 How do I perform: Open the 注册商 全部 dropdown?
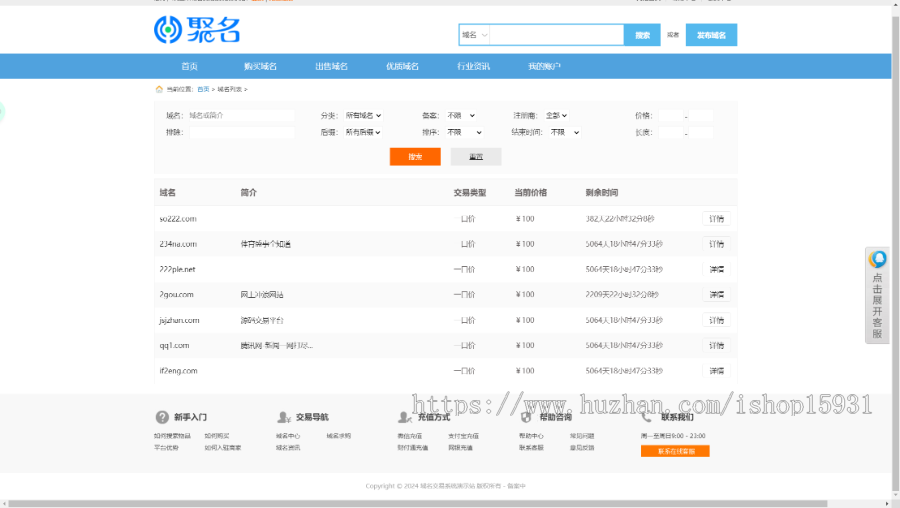coord(556,115)
